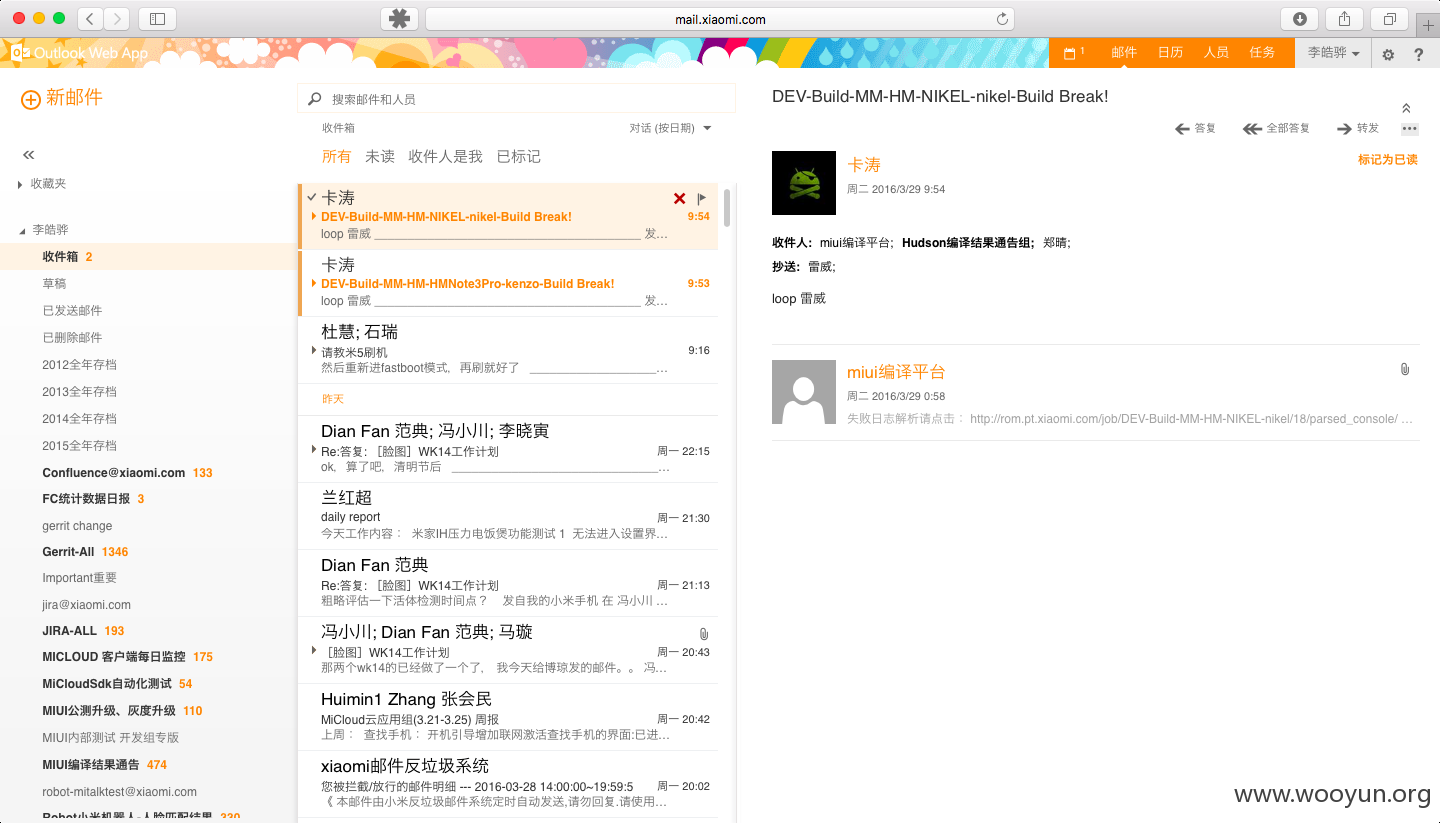This screenshot has height=823, width=1440.
Task: Expand the [脸图] WK14工作计划 thread at 20:43
Action: [x=315, y=651]
